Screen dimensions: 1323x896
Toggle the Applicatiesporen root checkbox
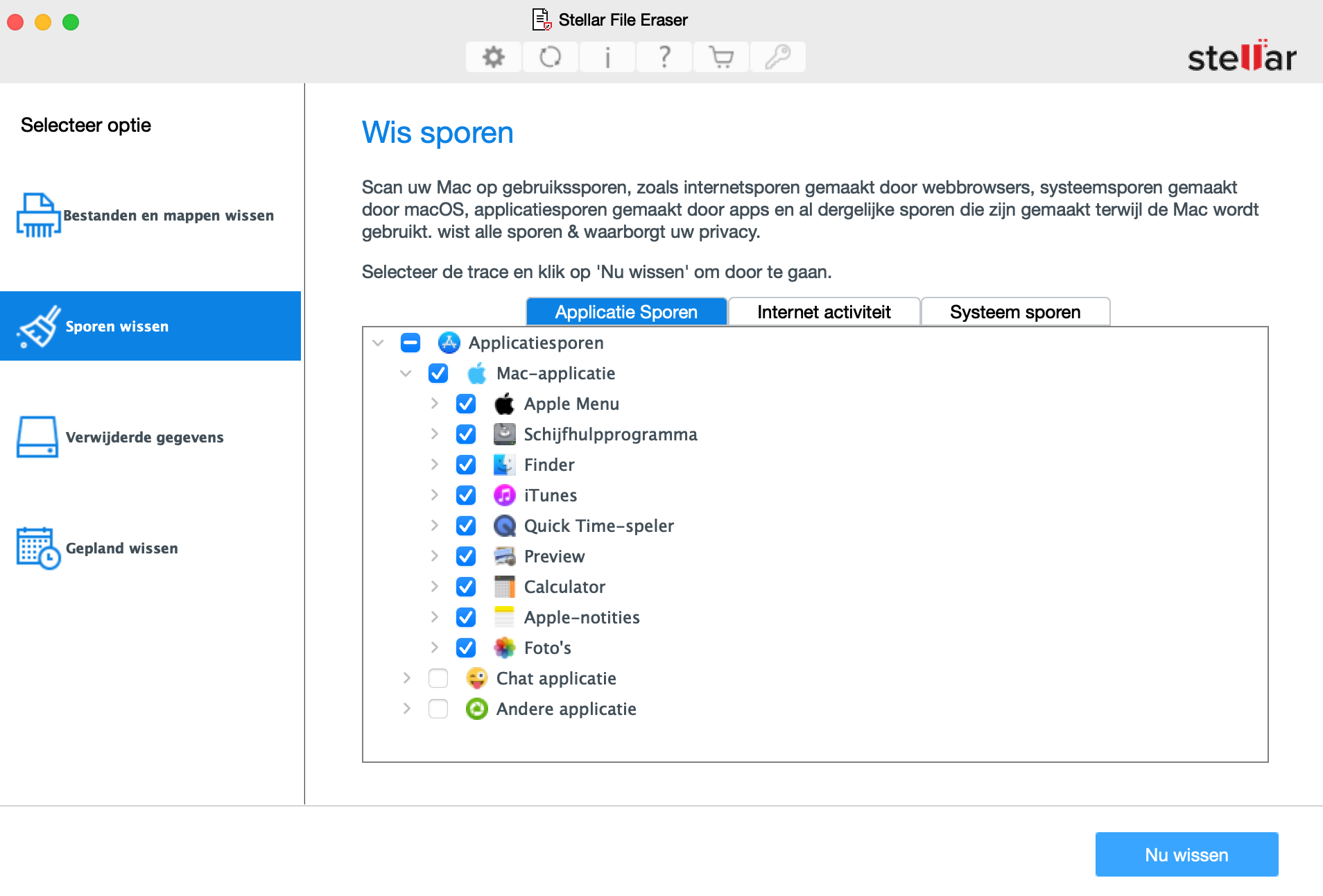tap(410, 343)
